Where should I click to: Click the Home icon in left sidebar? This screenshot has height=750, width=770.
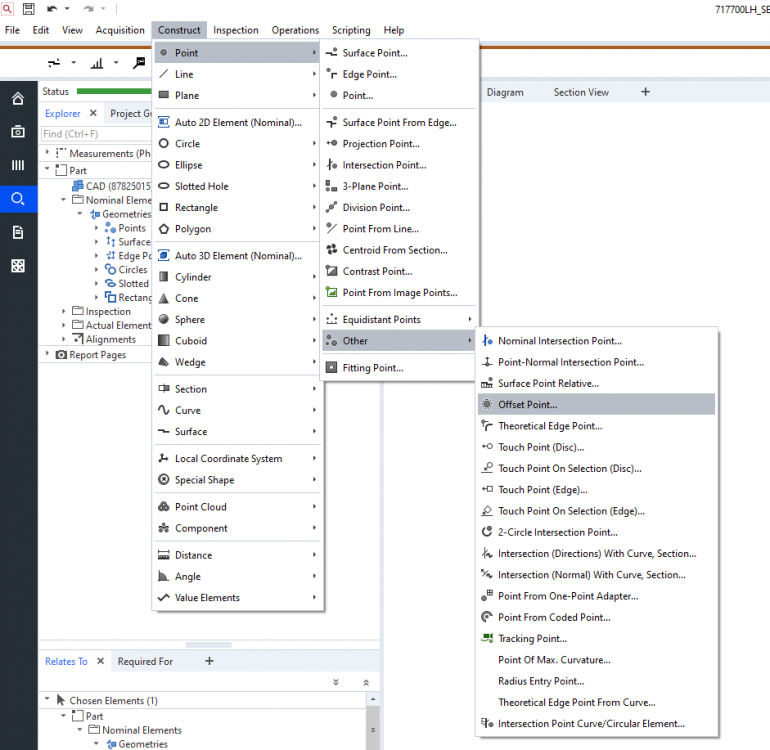pos(18,99)
